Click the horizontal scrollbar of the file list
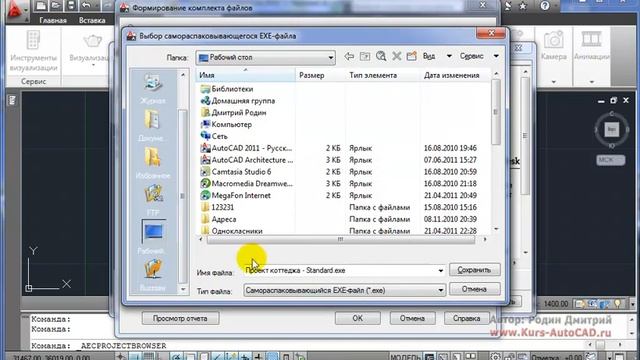640x360 pixels. pyautogui.click(x=340, y=240)
